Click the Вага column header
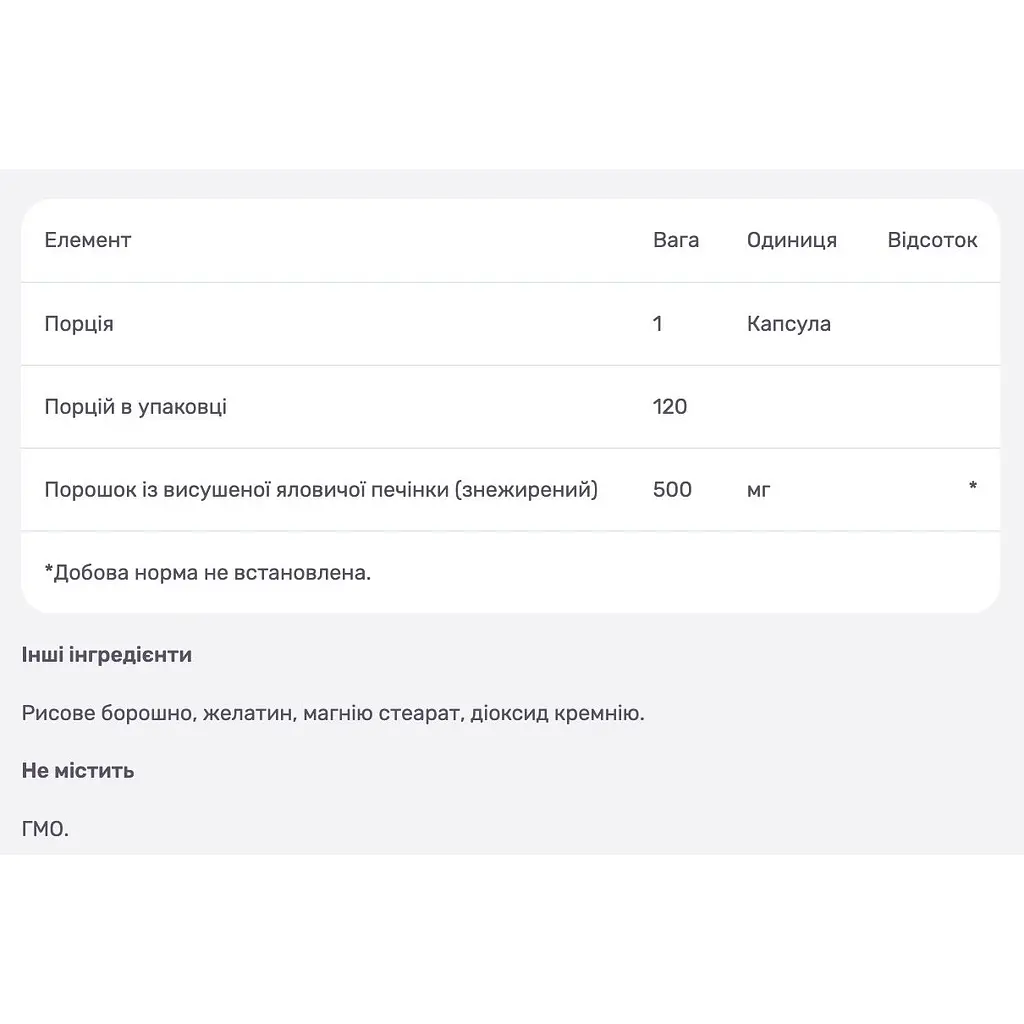Viewport: 1024px width, 1024px height. pos(676,240)
